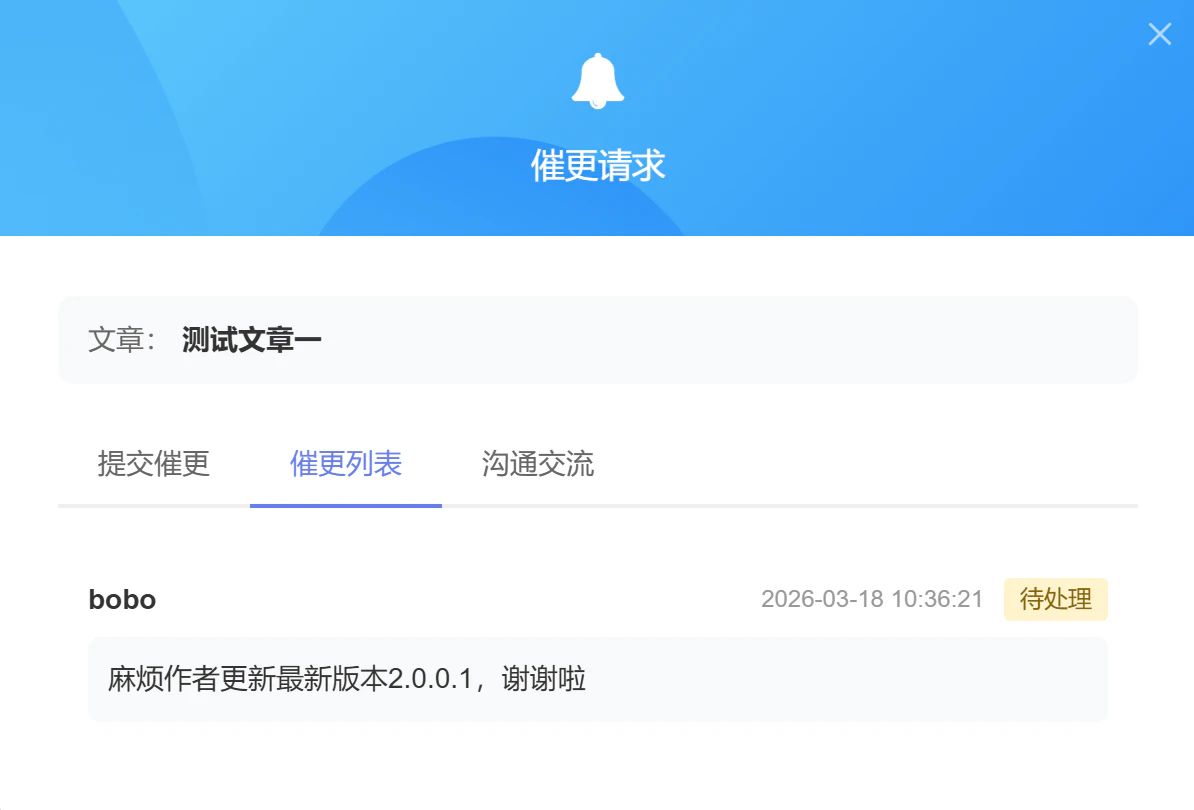This screenshot has width=1194, height=810.
Task: Click the 文章: label
Action: [122, 340]
